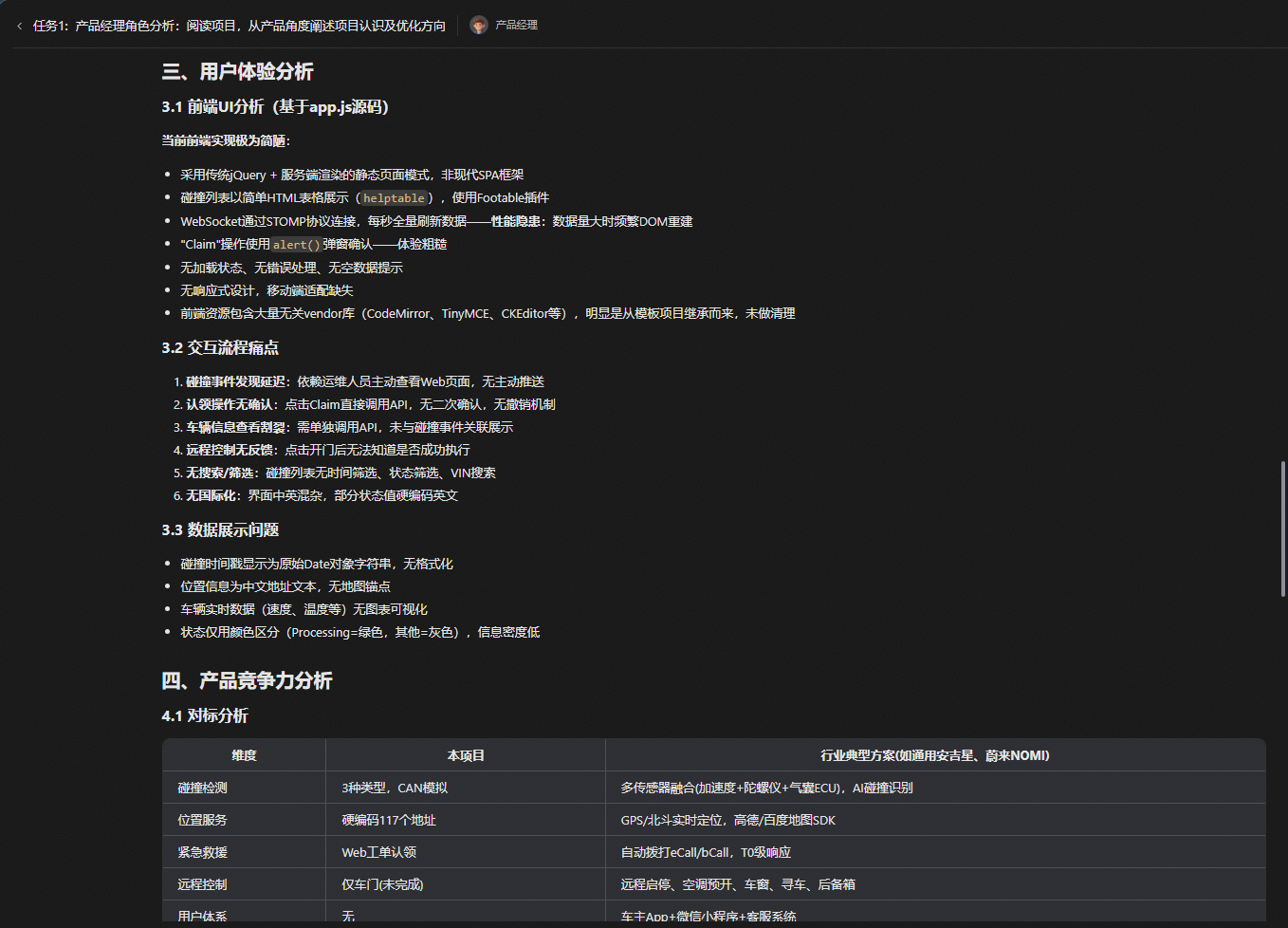
Task: Select table cell 紧急救援
Action: pos(244,852)
